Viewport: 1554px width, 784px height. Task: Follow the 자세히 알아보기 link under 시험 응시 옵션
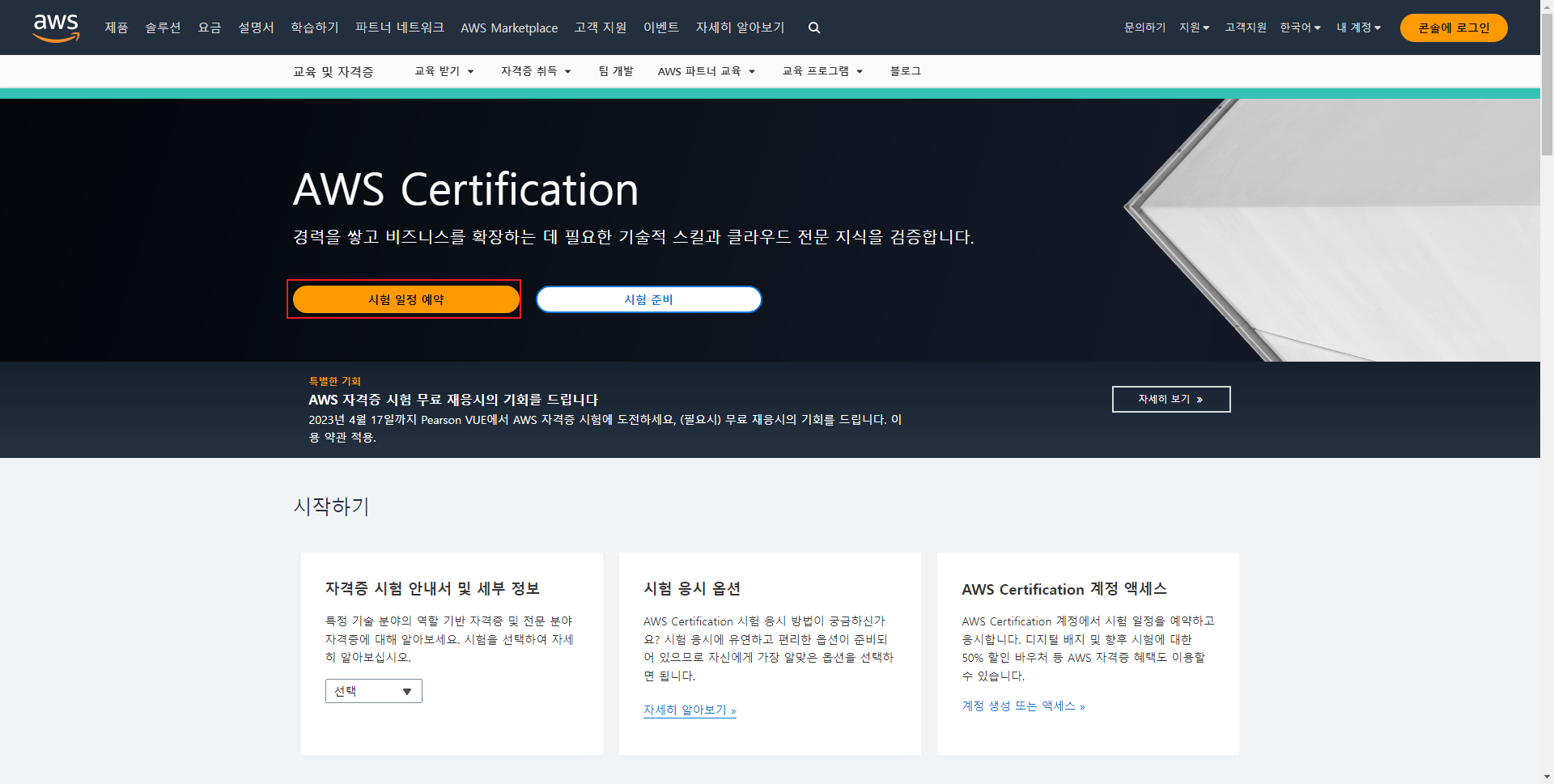click(x=690, y=710)
